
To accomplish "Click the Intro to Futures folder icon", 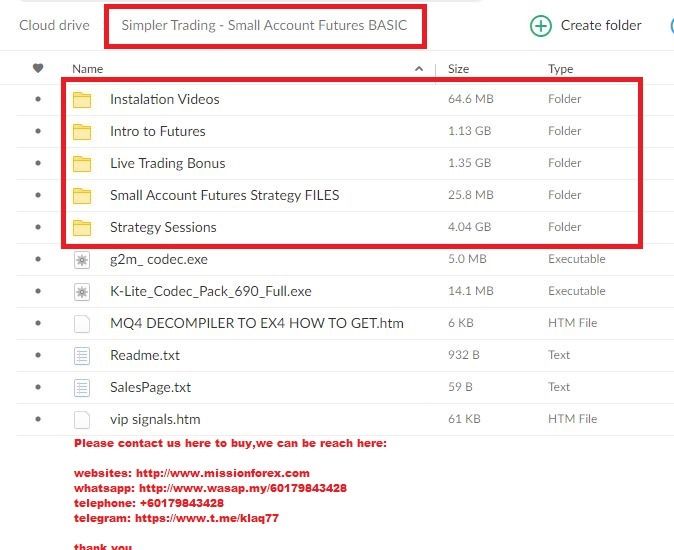I will click(x=82, y=131).
